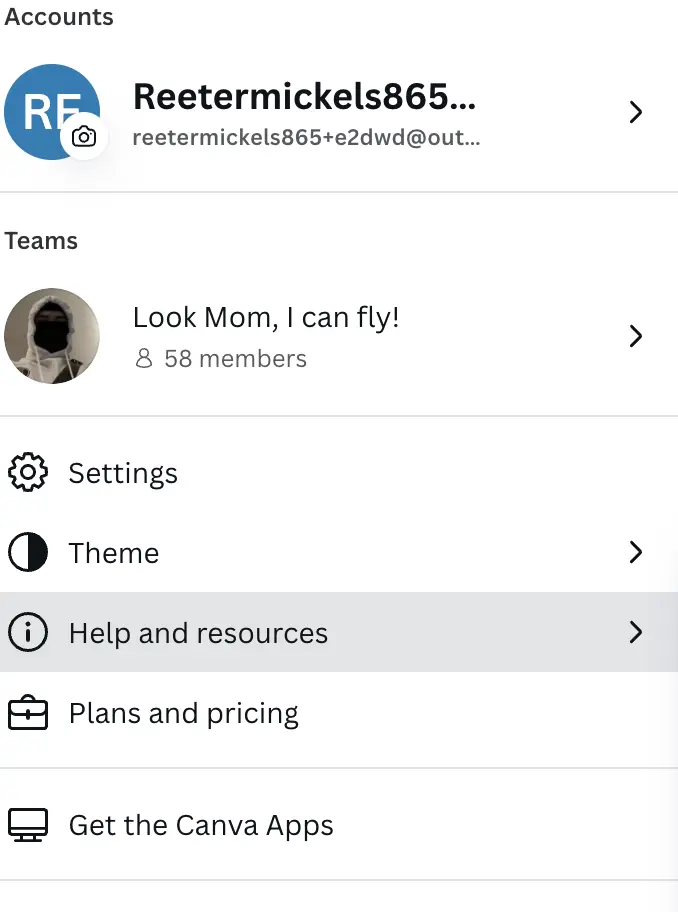Image resolution: width=678 pixels, height=912 pixels.
Task: Click the info icon for Help and resources
Action: click(x=28, y=632)
